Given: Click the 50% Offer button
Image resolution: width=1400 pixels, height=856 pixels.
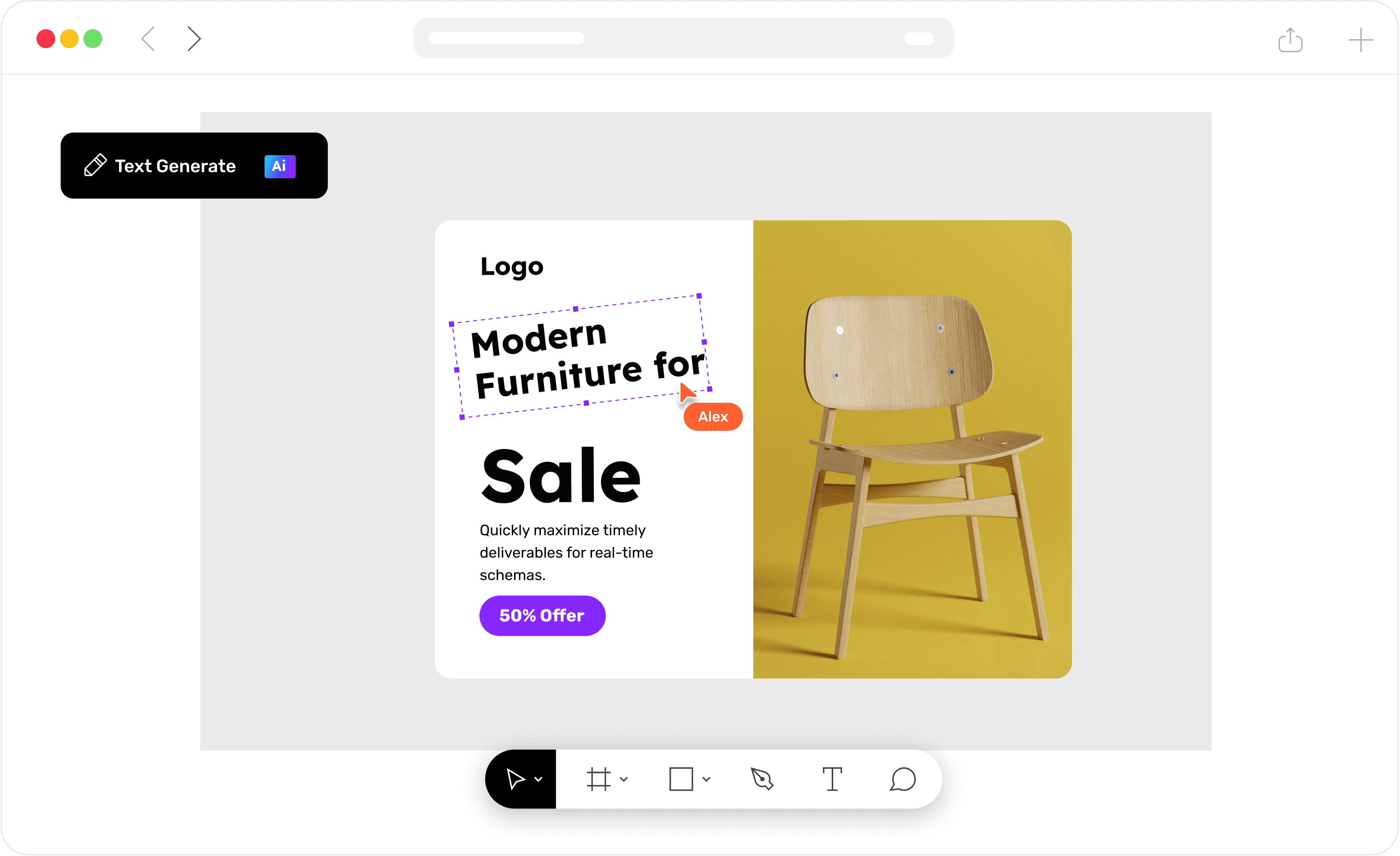Looking at the screenshot, I should pyautogui.click(x=540, y=615).
